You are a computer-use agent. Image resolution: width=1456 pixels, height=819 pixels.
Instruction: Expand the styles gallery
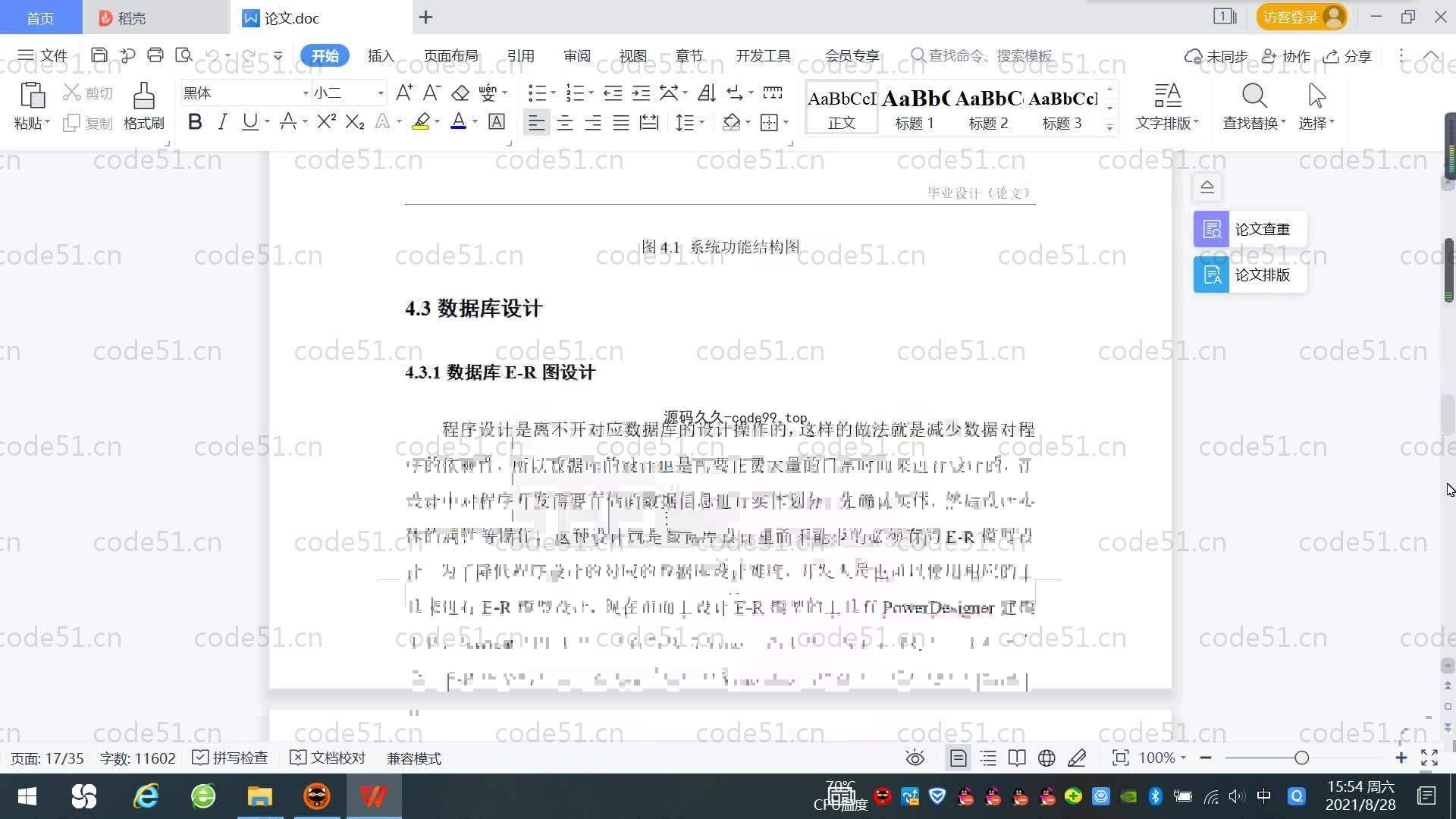[1110, 127]
